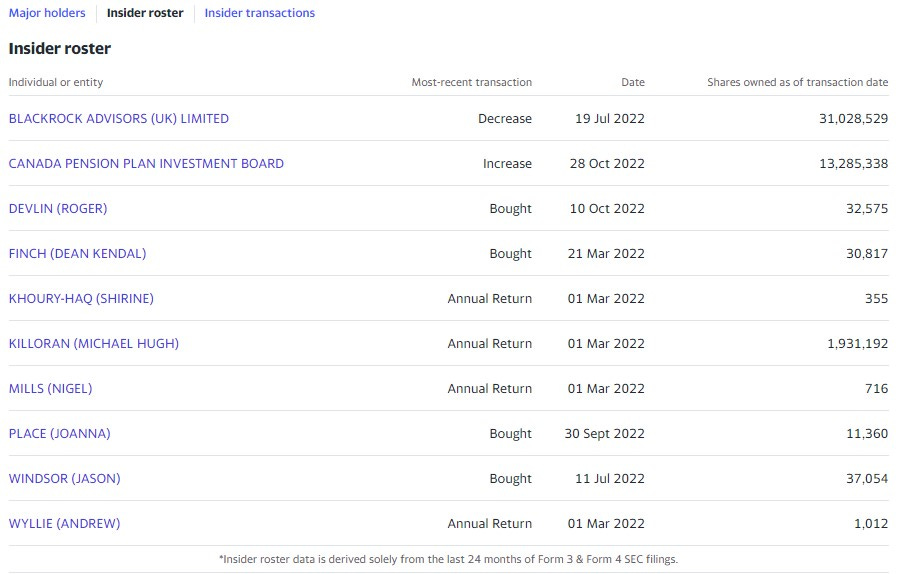Select the share count 30,817
Viewport: 920px width, 574px height.
[x=867, y=254]
